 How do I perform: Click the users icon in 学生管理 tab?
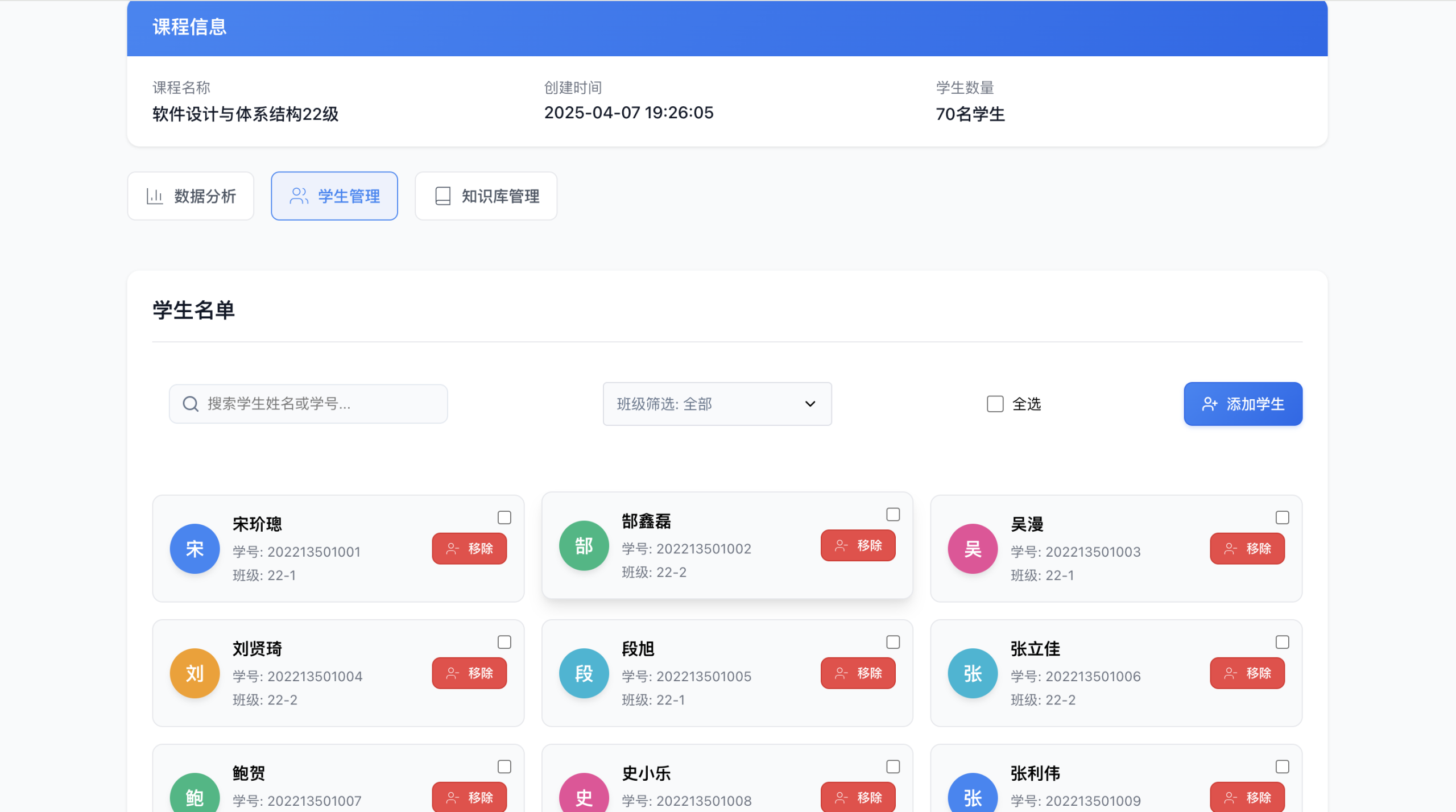tap(299, 196)
